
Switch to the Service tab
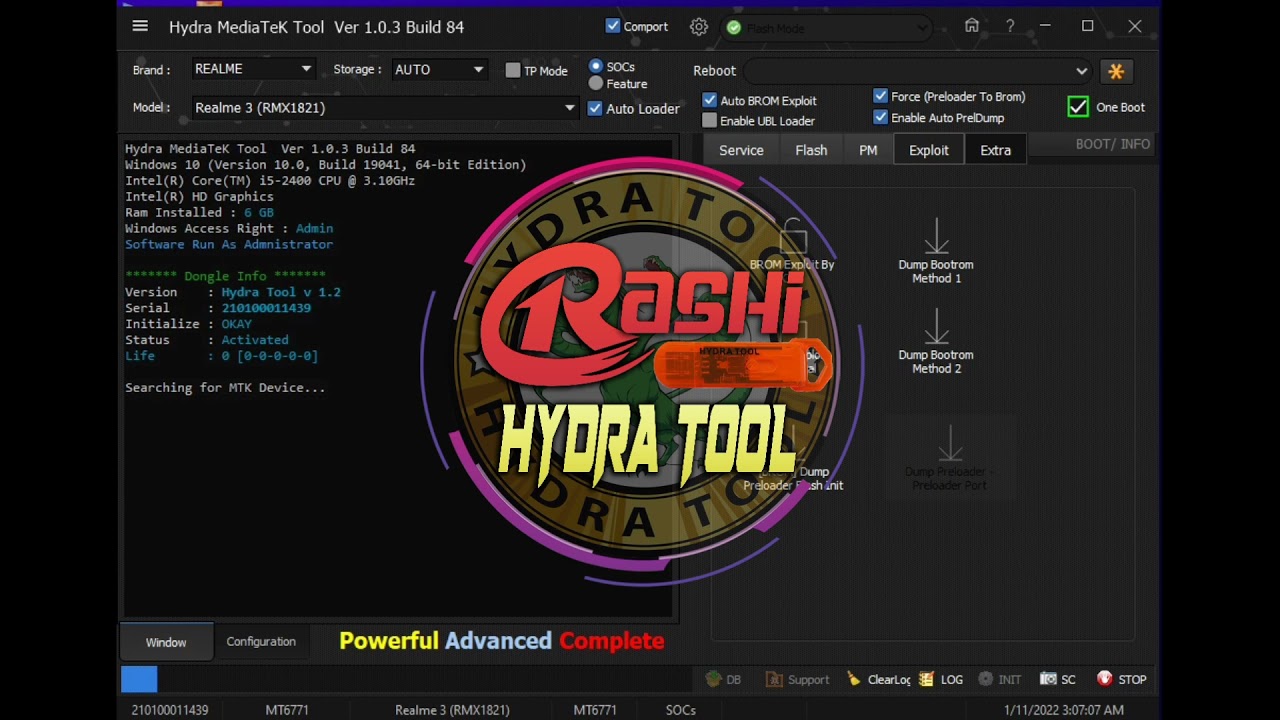pos(741,150)
